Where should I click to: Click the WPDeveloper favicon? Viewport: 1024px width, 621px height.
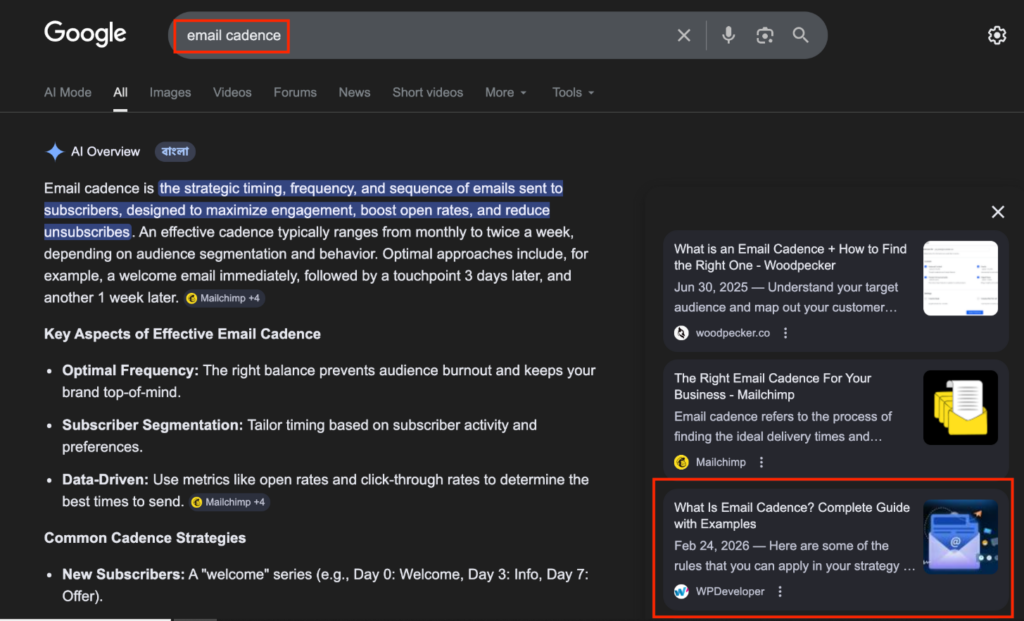tap(681, 592)
